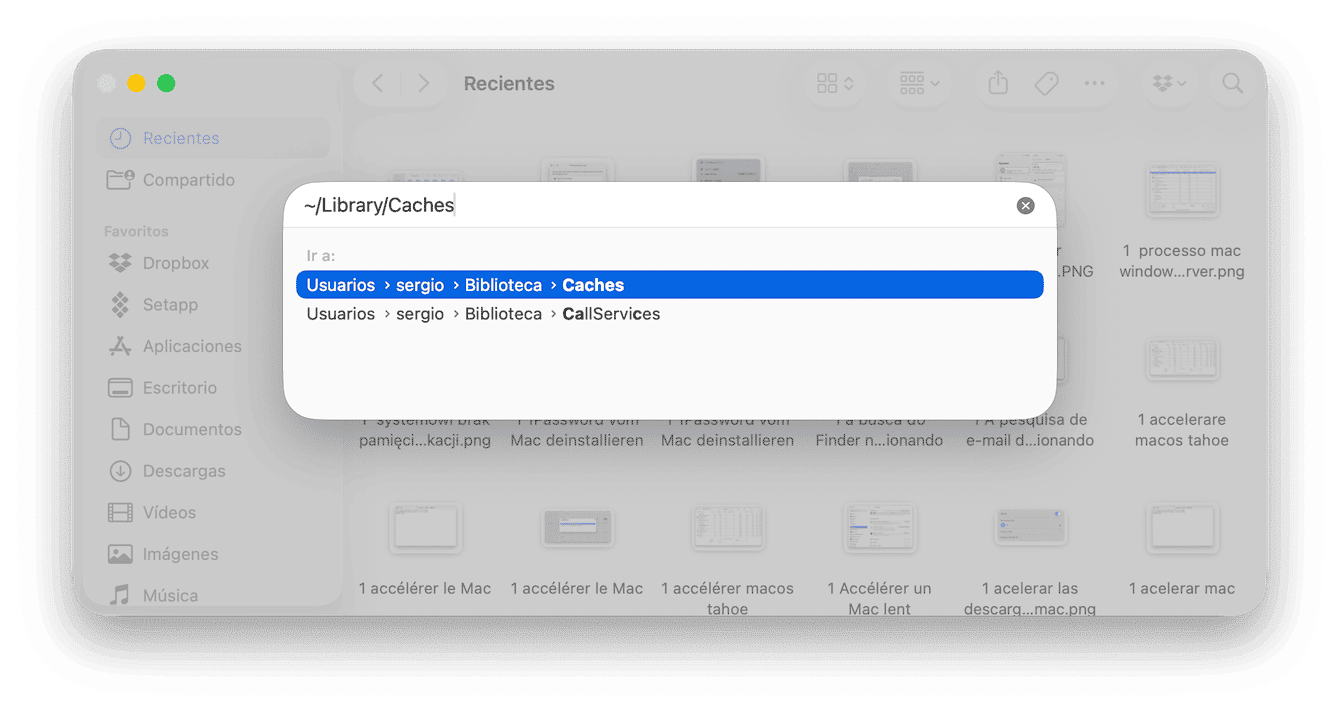Open Descargas in the sidebar
1340x712 pixels.
213,471
